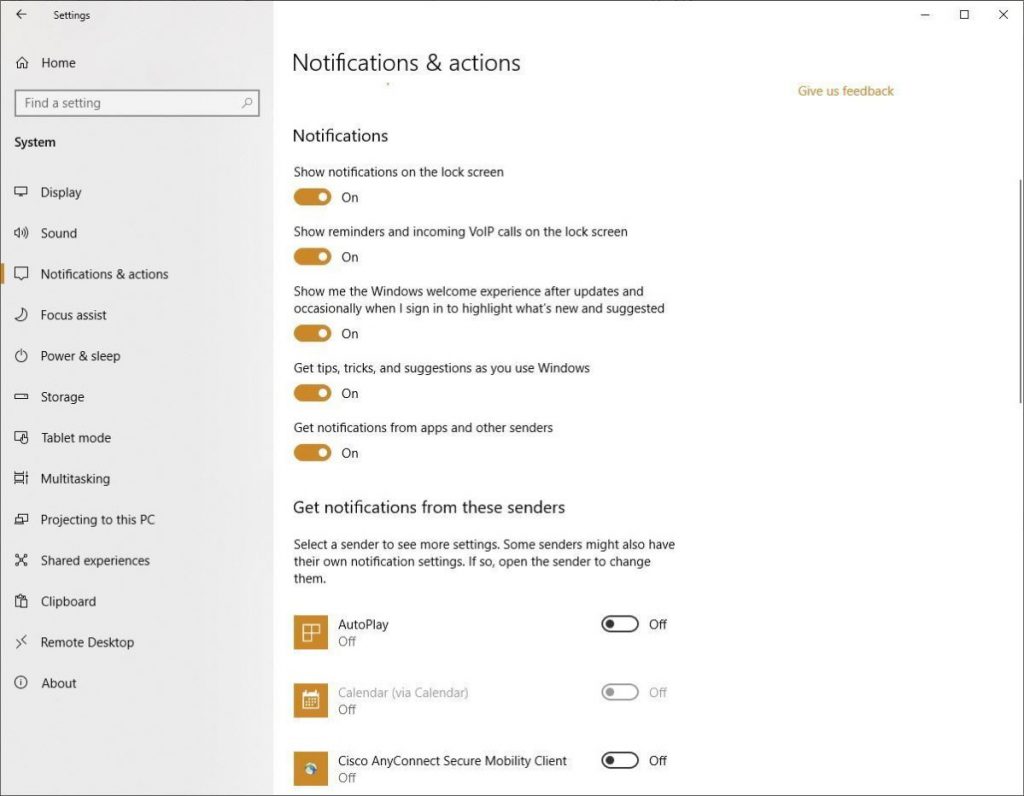Image resolution: width=1024 pixels, height=796 pixels.
Task: Click the Give us feedback link
Action: click(x=845, y=90)
